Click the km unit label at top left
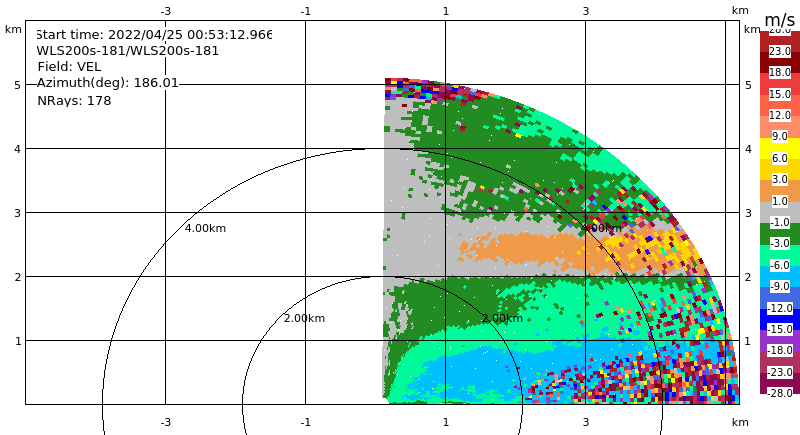800x435 pixels. coord(13,30)
